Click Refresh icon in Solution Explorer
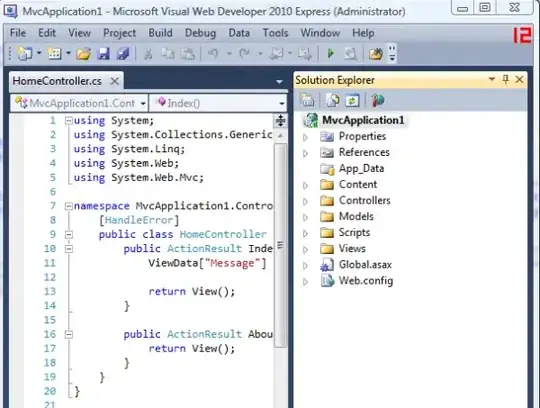This screenshot has height=408, width=540. point(352,100)
